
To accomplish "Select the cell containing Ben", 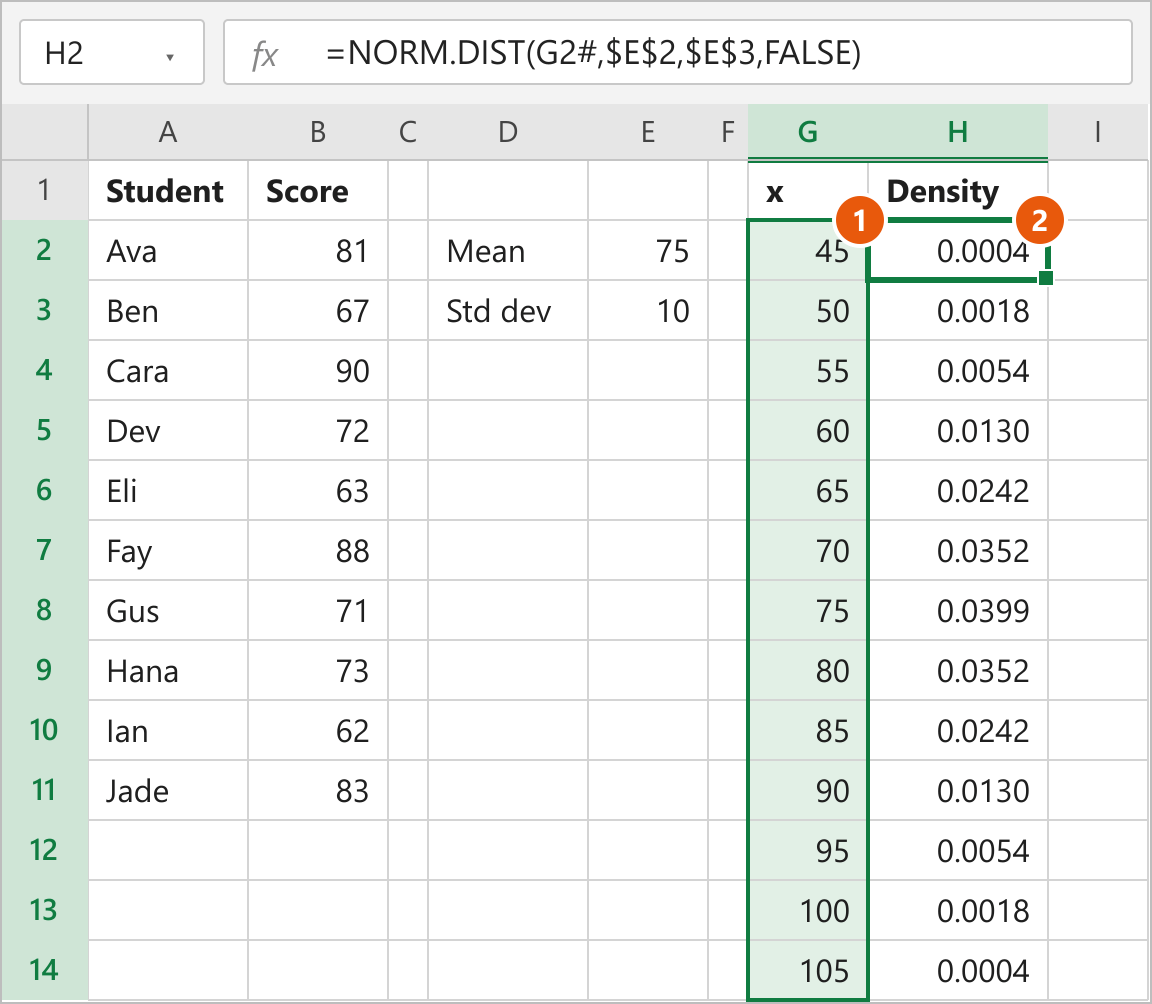I will tap(168, 311).
